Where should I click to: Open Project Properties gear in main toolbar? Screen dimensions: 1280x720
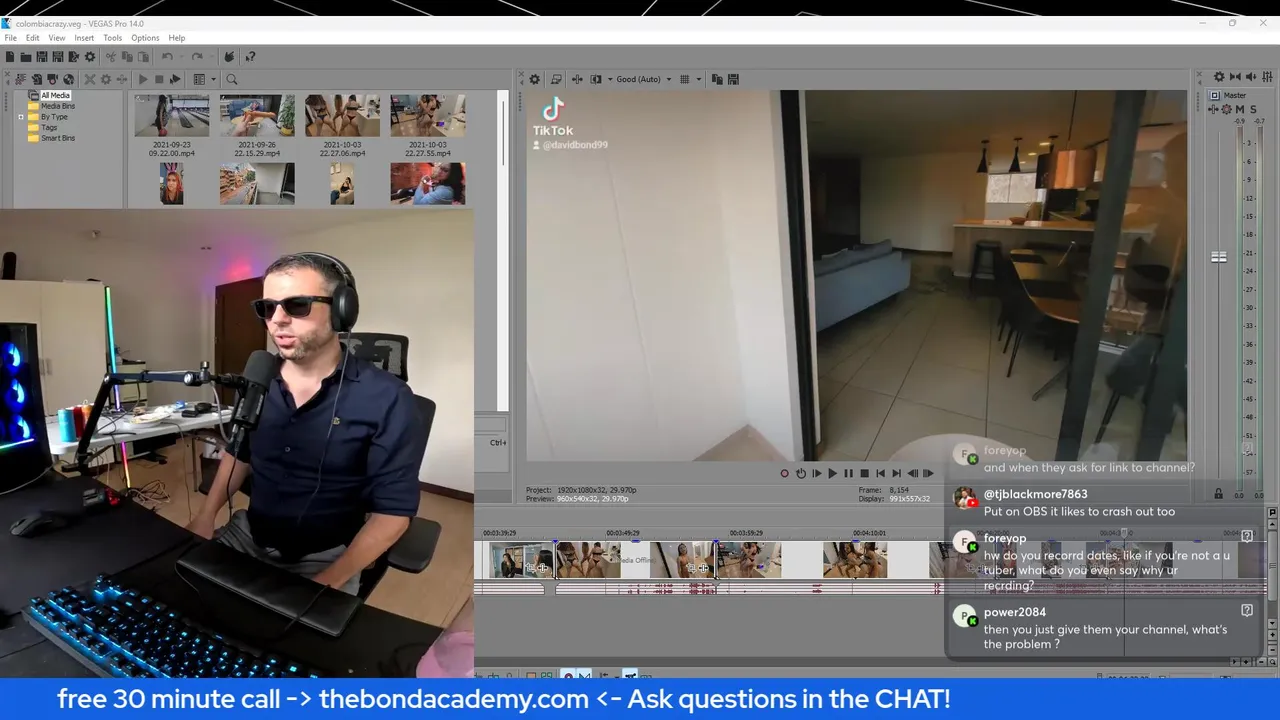pyautogui.click(x=90, y=57)
